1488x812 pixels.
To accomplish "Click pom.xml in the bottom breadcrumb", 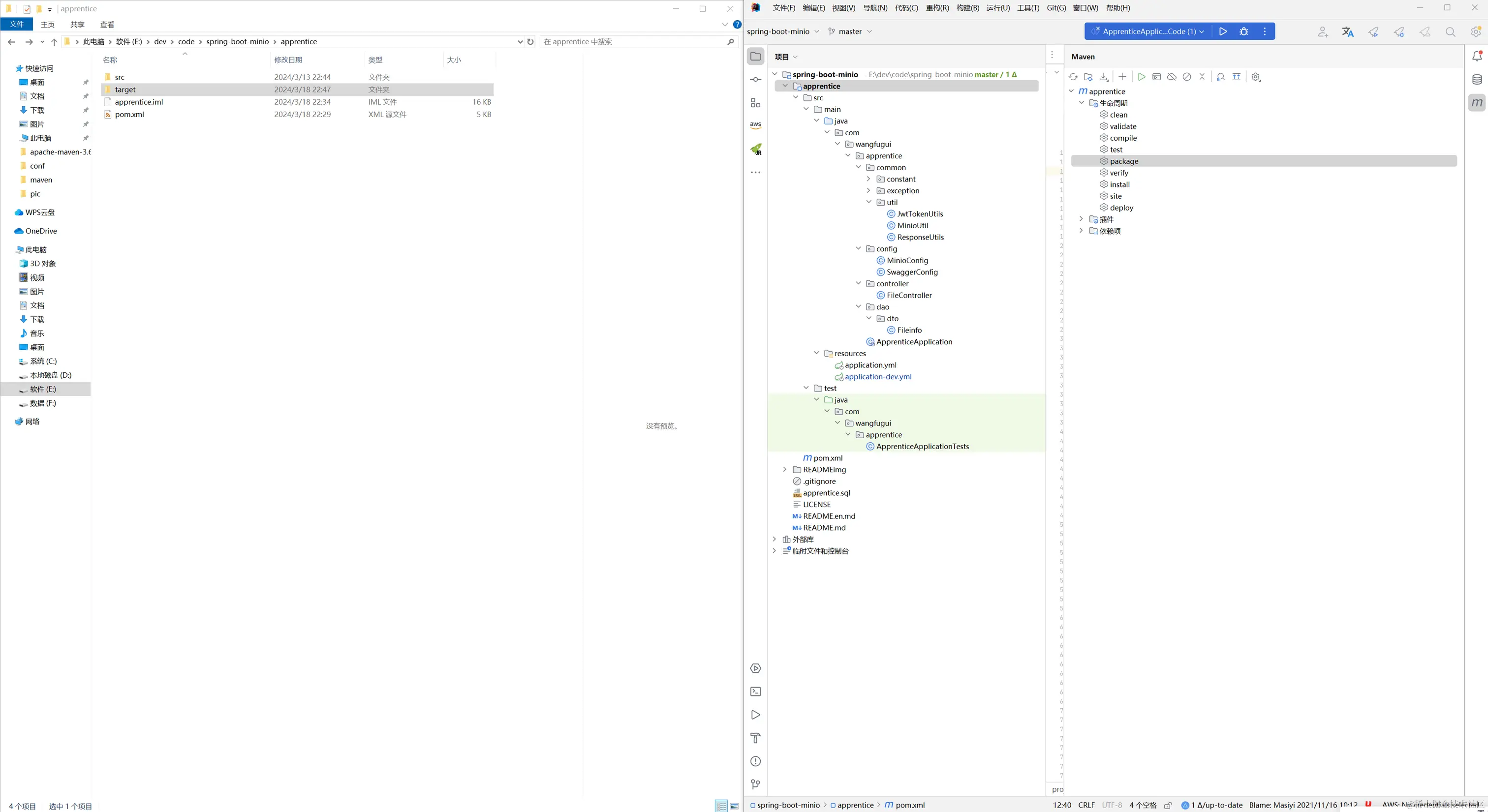I will coord(909,805).
